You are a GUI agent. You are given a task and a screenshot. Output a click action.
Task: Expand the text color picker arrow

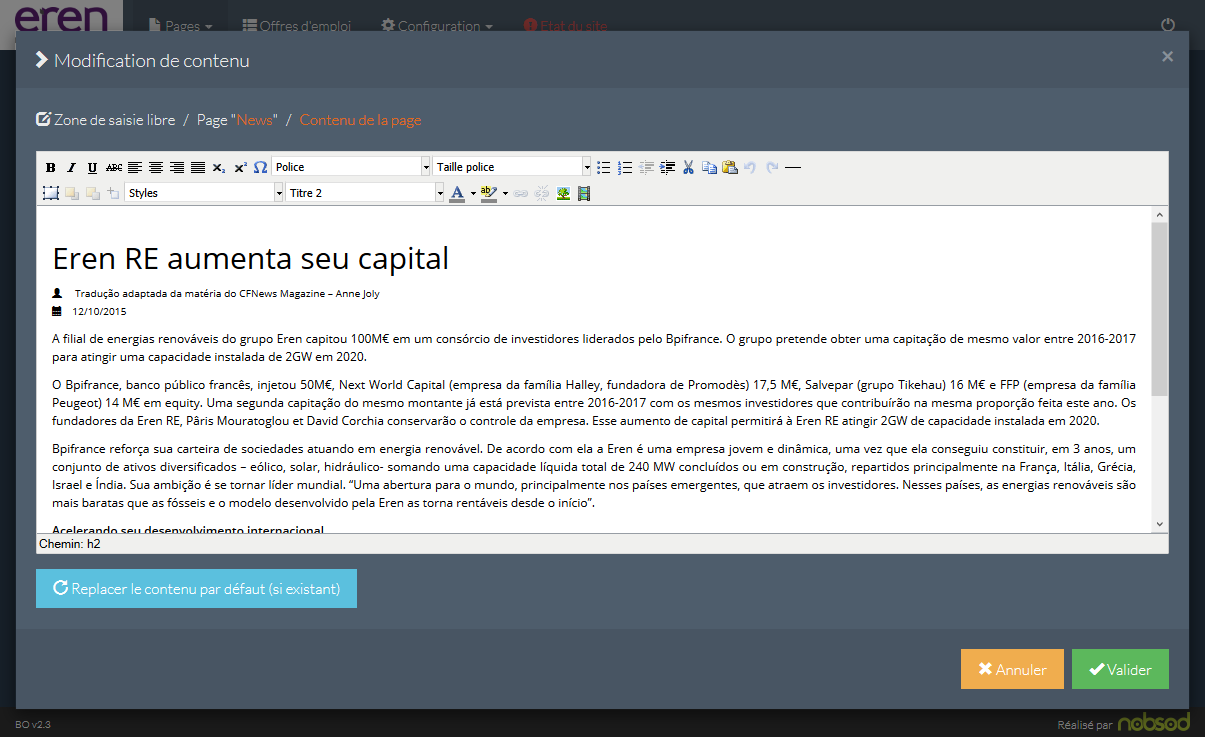point(473,193)
